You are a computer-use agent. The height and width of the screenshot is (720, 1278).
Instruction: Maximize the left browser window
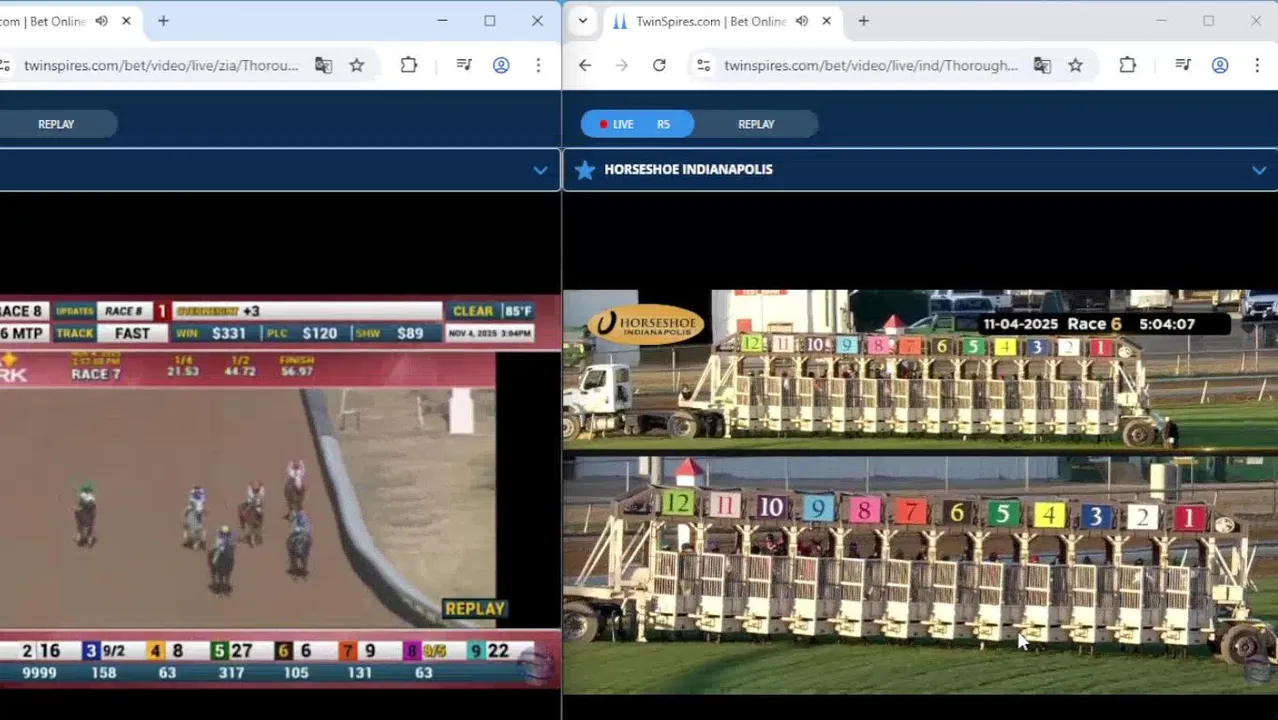coord(490,21)
